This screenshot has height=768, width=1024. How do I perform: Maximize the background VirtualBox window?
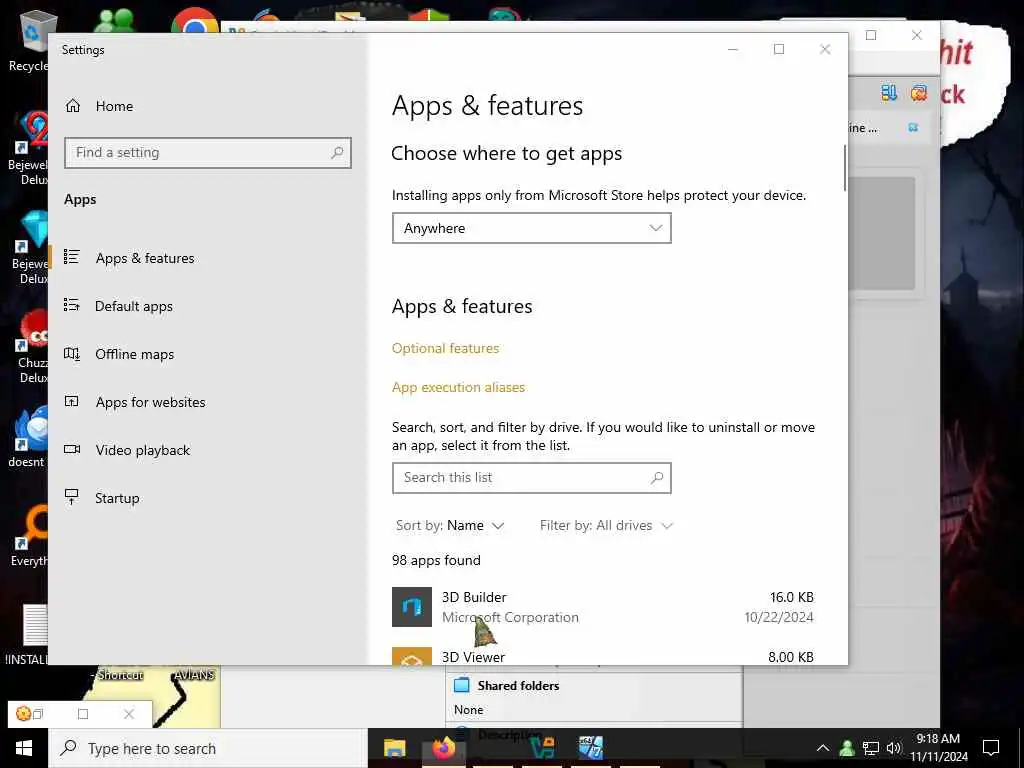coord(871,35)
